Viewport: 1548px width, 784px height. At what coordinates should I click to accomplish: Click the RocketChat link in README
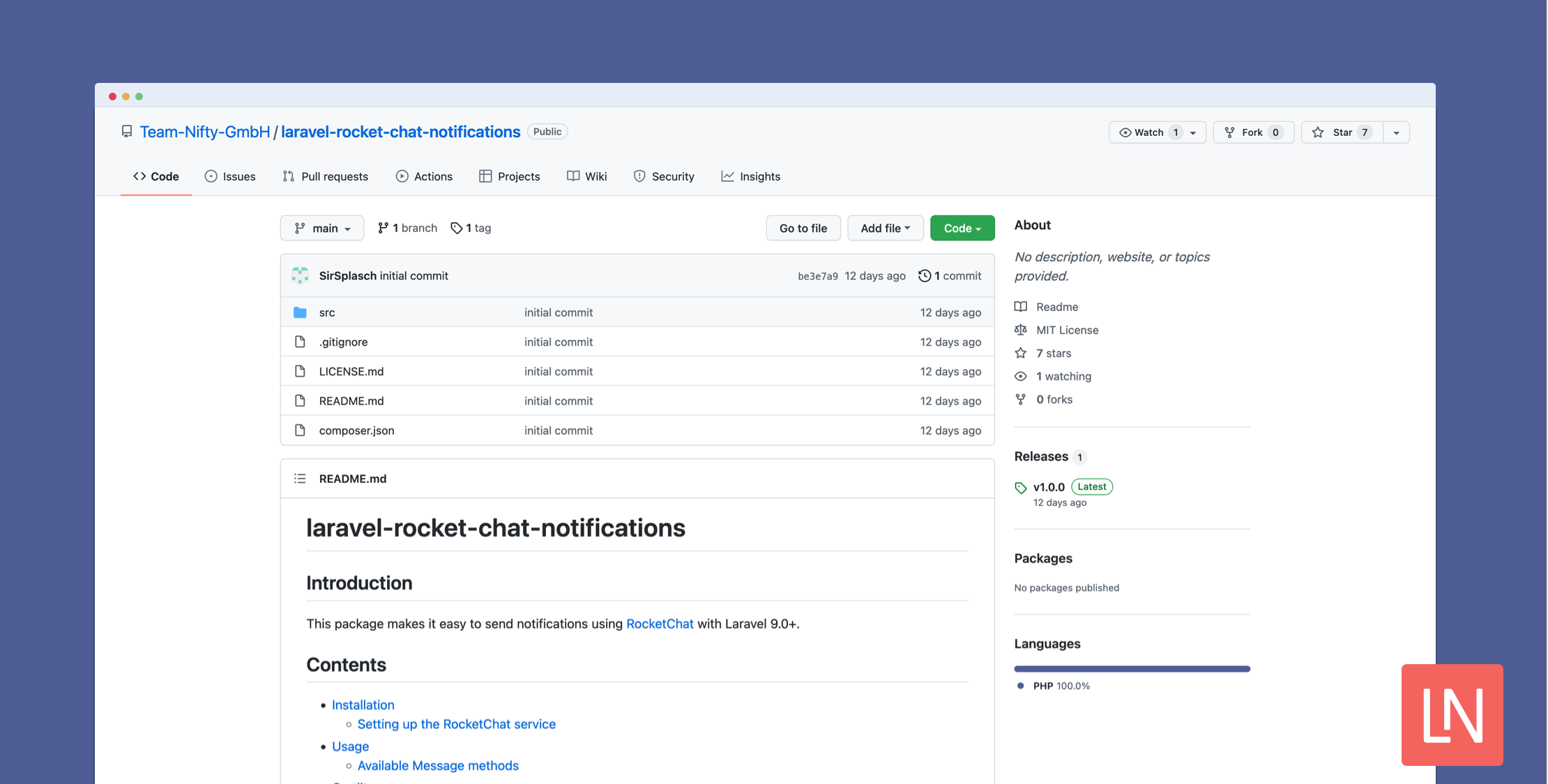point(660,622)
